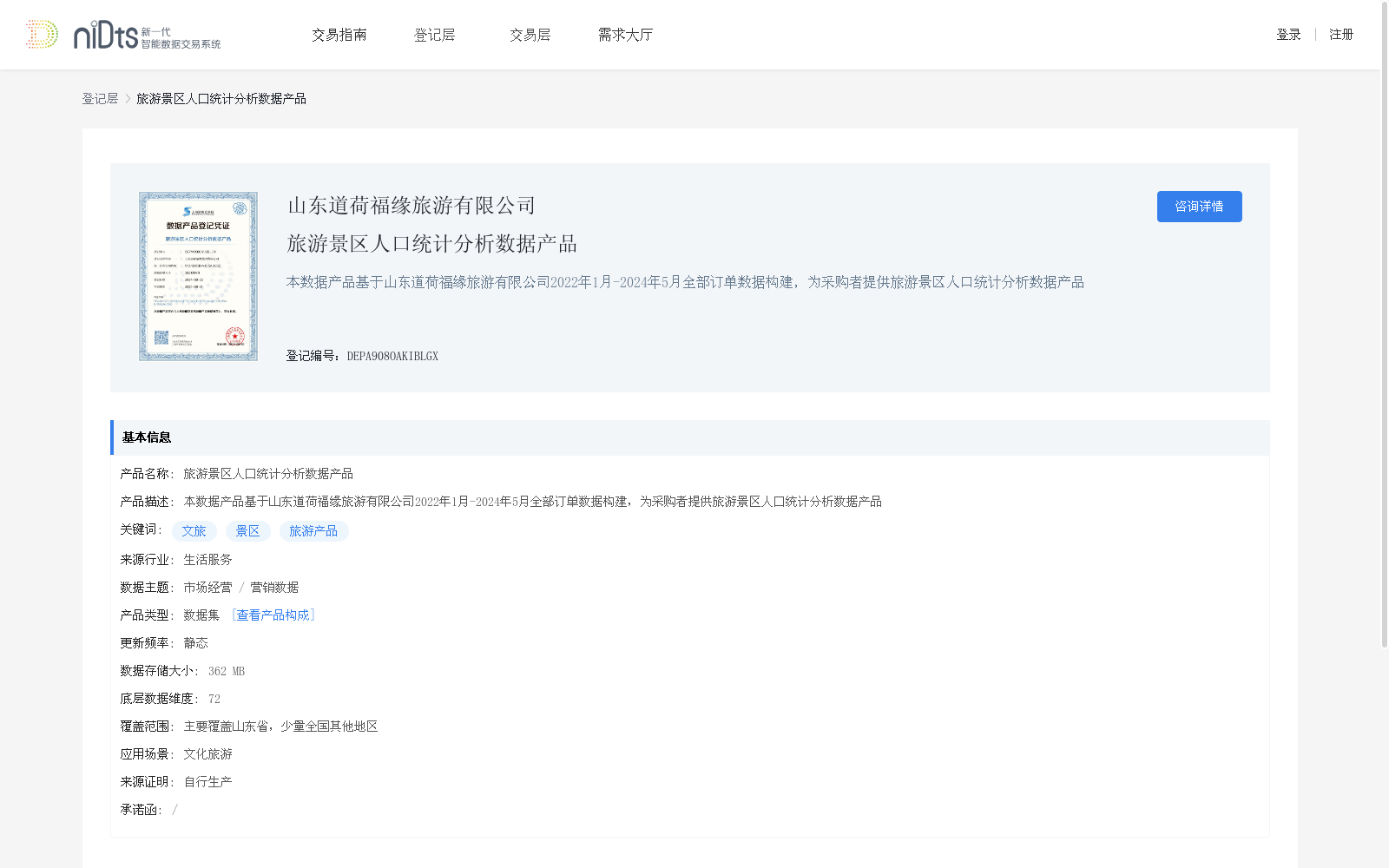This screenshot has height=868, width=1389.
Task: Open the 交易指南 menu
Action: click(x=339, y=35)
